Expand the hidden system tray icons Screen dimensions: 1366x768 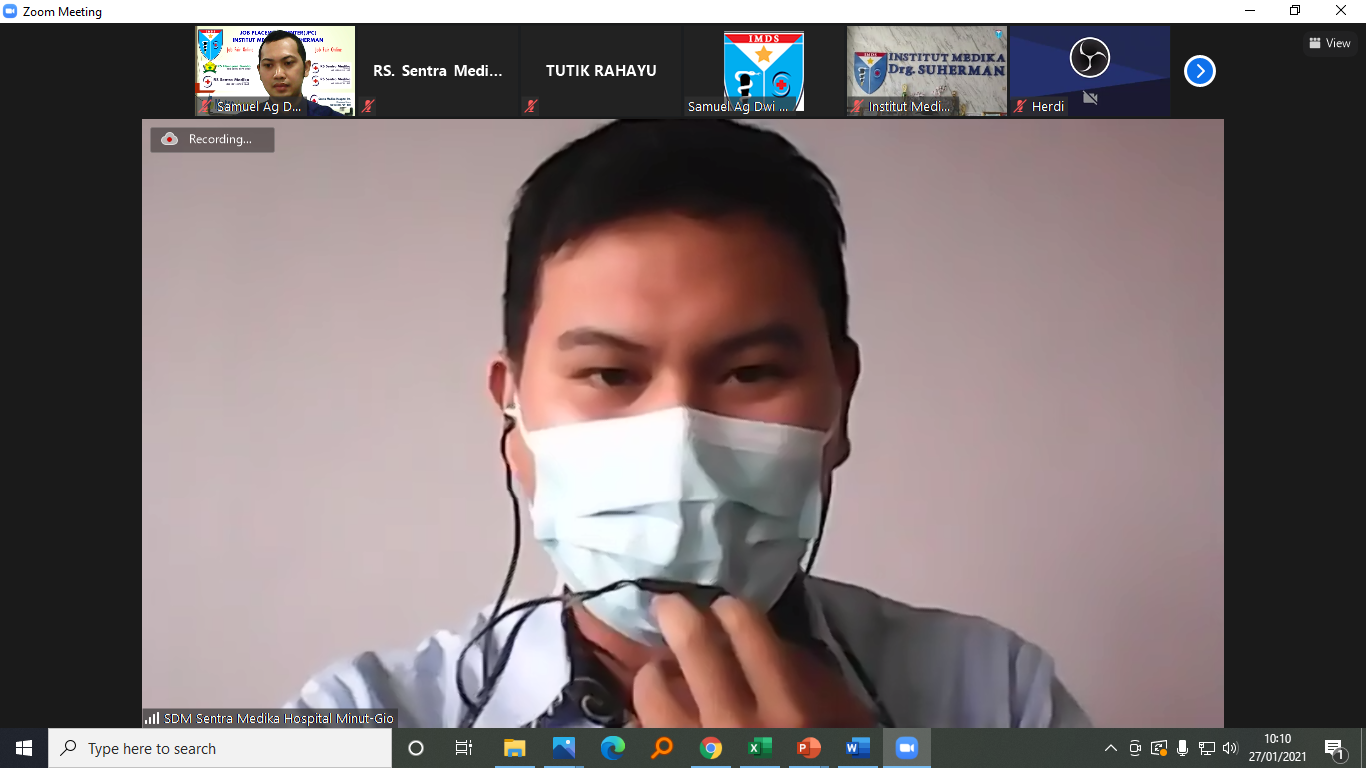pos(1110,748)
